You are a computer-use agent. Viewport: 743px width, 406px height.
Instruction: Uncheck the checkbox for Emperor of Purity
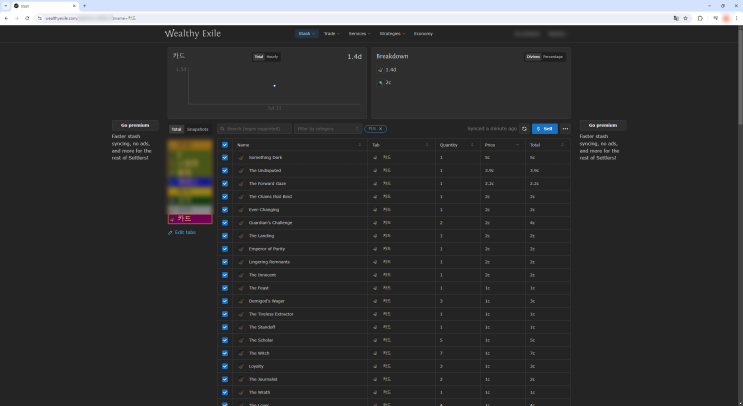(x=225, y=249)
